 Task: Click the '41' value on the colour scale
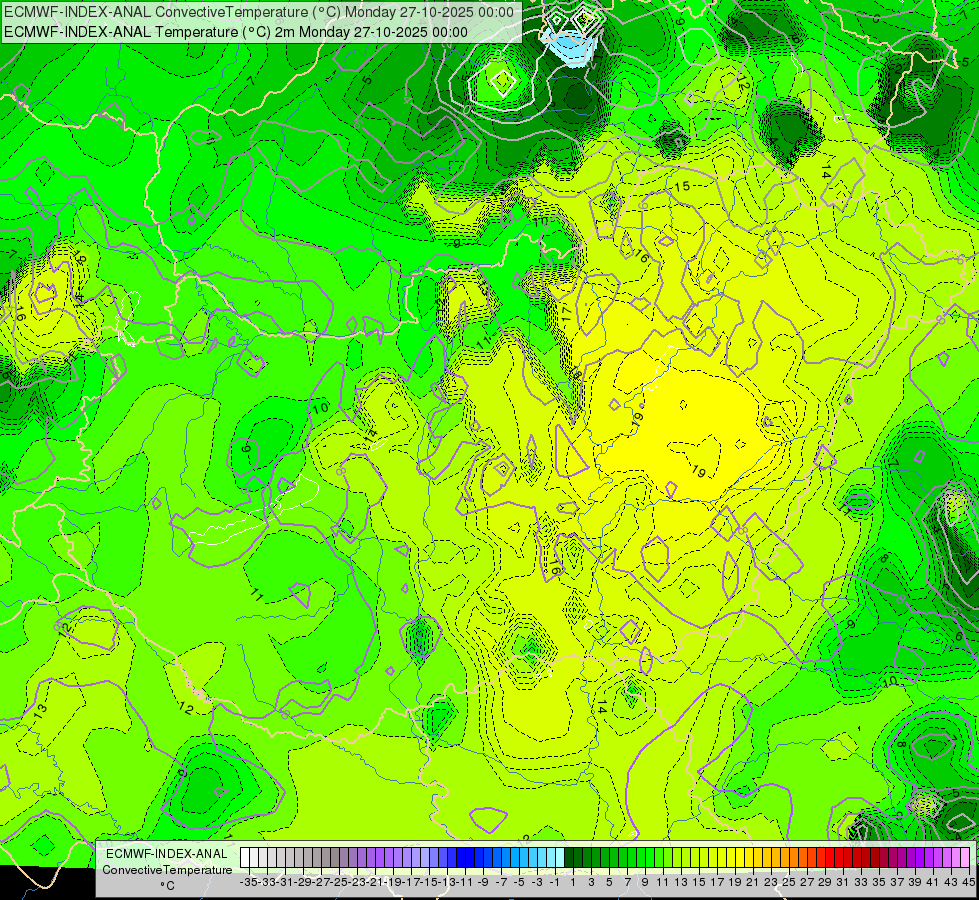pos(932,882)
